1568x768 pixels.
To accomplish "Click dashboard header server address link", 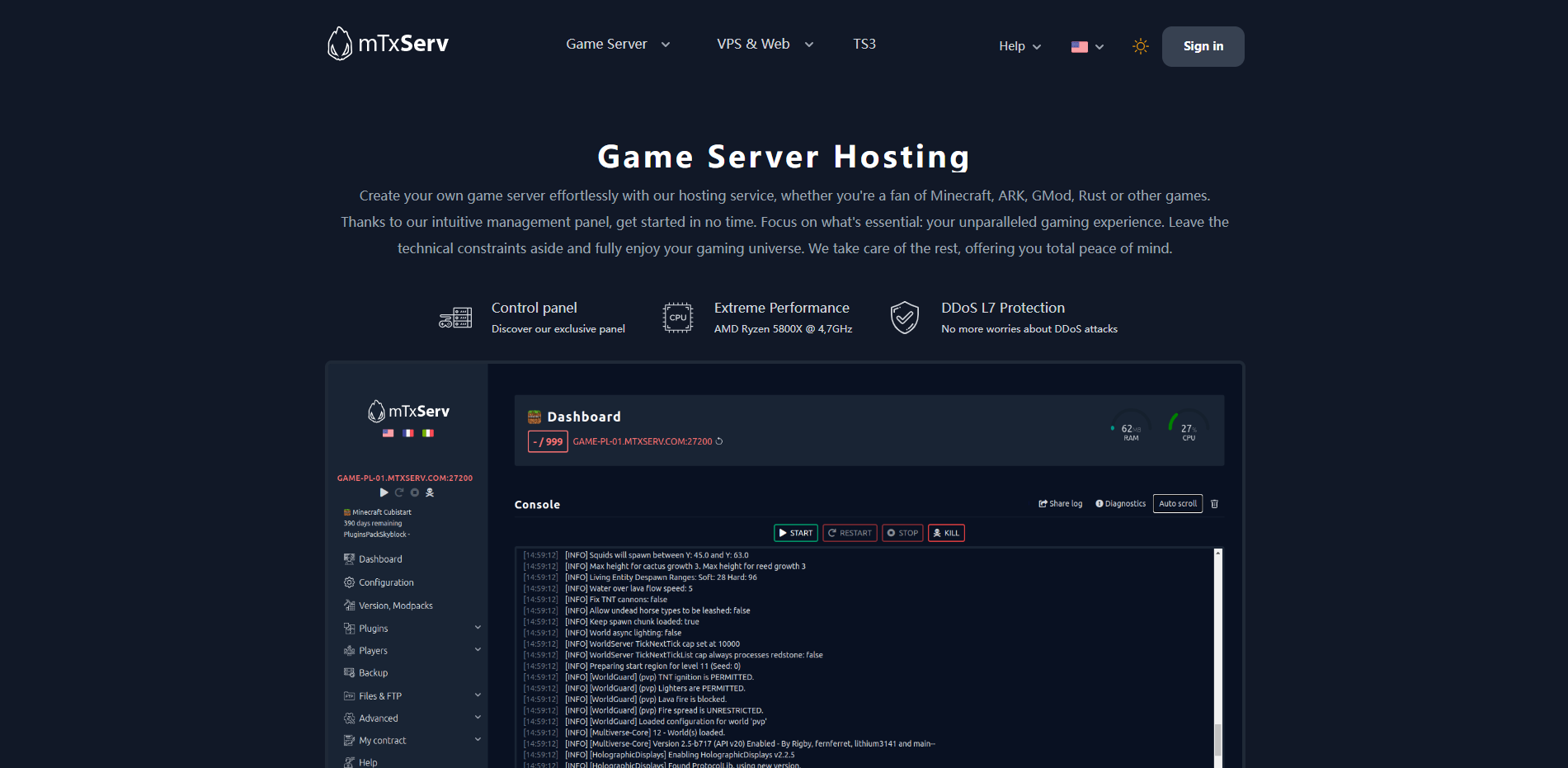I will [x=643, y=441].
